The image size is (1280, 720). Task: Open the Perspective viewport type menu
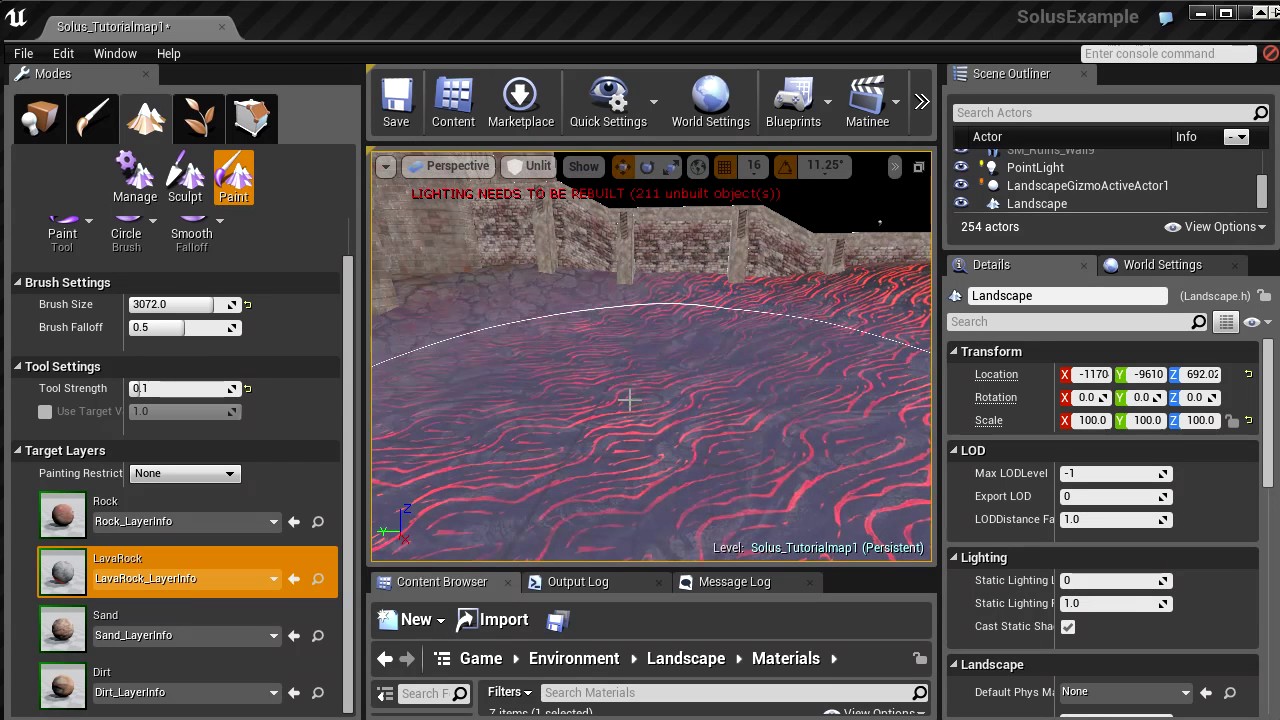coord(448,166)
